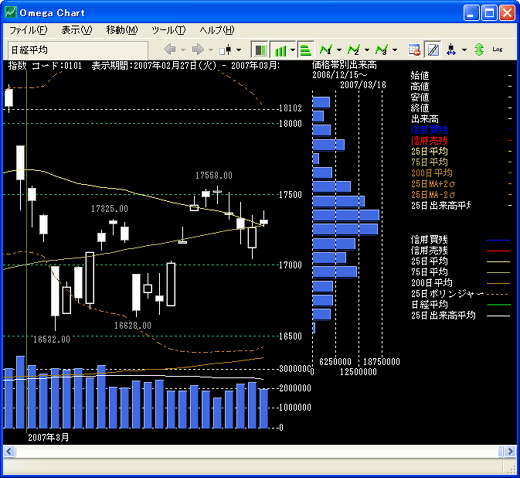The width and height of the screenshot is (520, 478).
Task: Open the 移動(M) menu
Action: [x=122, y=30]
